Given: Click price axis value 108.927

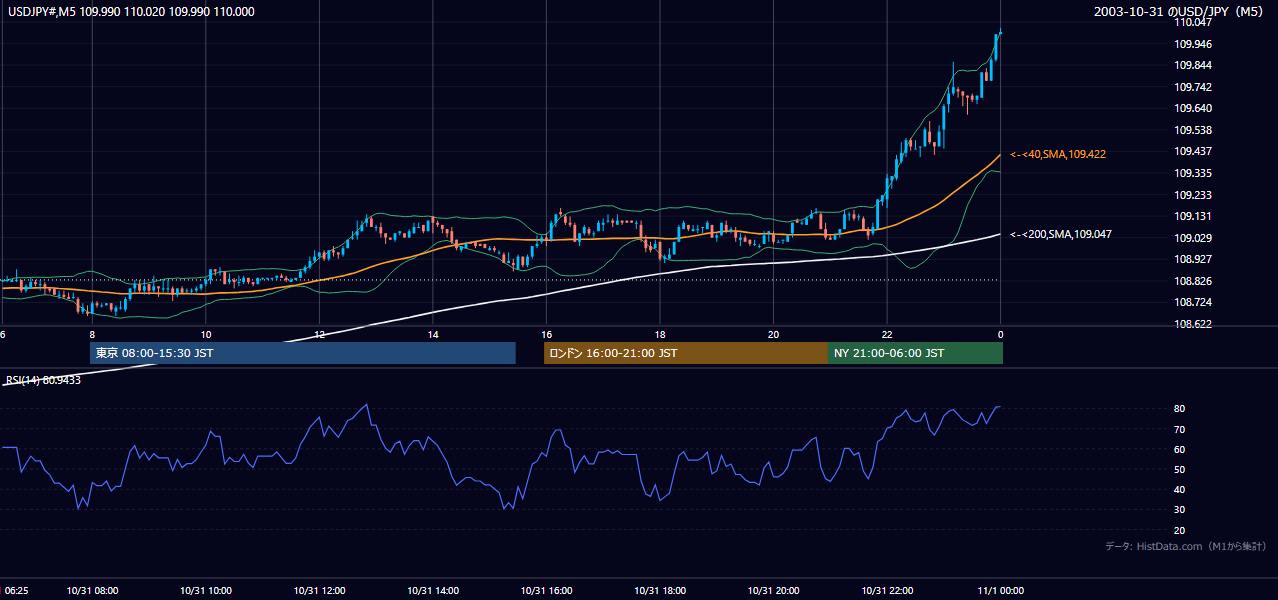Looking at the screenshot, I should tap(1194, 259).
